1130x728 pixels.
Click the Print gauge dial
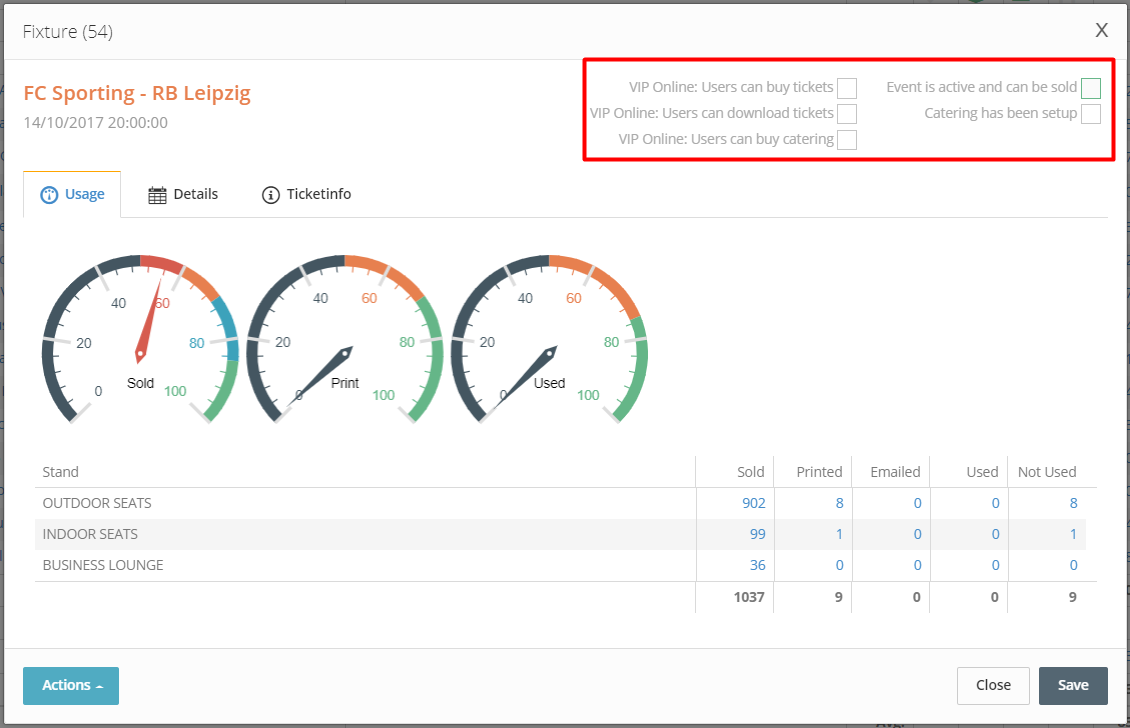tap(344, 339)
